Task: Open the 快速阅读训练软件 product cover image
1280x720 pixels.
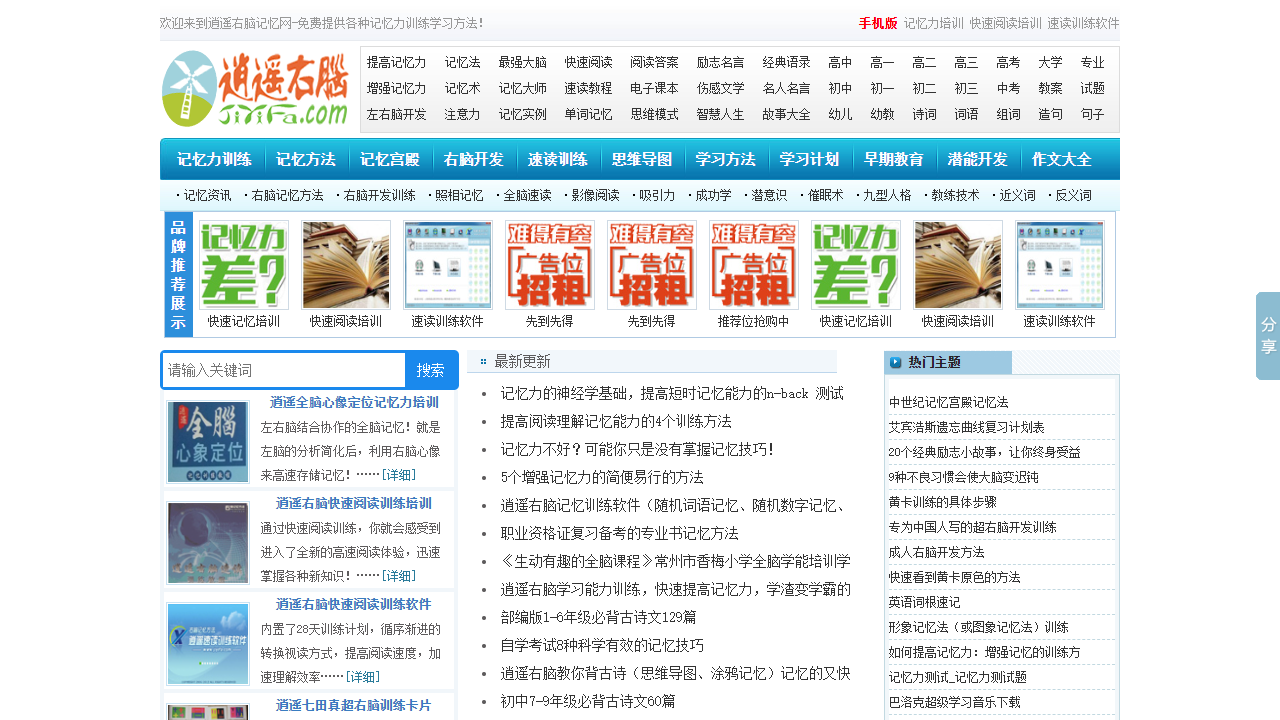Action: [208, 644]
